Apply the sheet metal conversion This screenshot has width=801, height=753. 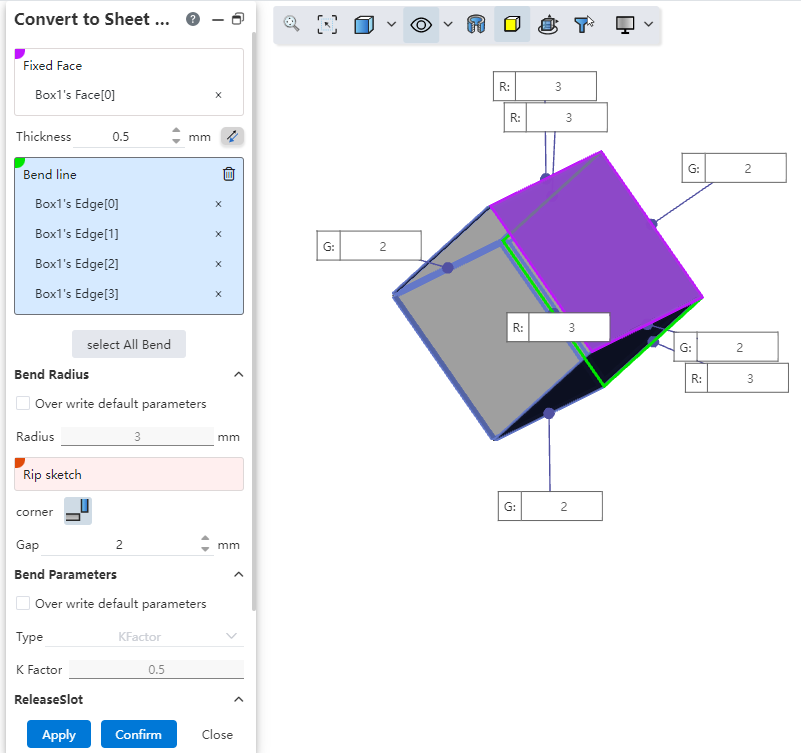(x=59, y=735)
